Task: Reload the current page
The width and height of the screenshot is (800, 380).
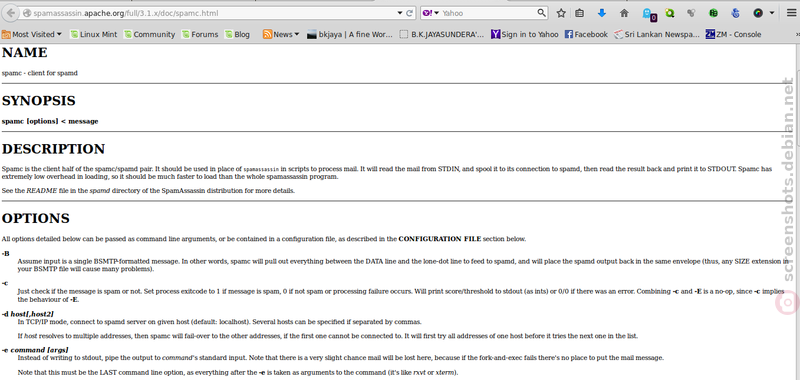Action: [x=409, y=13]
